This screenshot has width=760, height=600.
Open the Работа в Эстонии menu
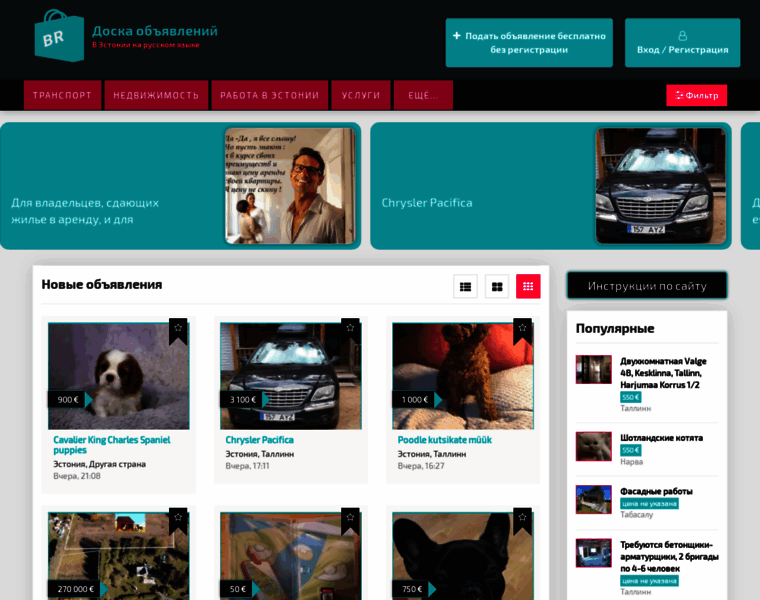269,95
